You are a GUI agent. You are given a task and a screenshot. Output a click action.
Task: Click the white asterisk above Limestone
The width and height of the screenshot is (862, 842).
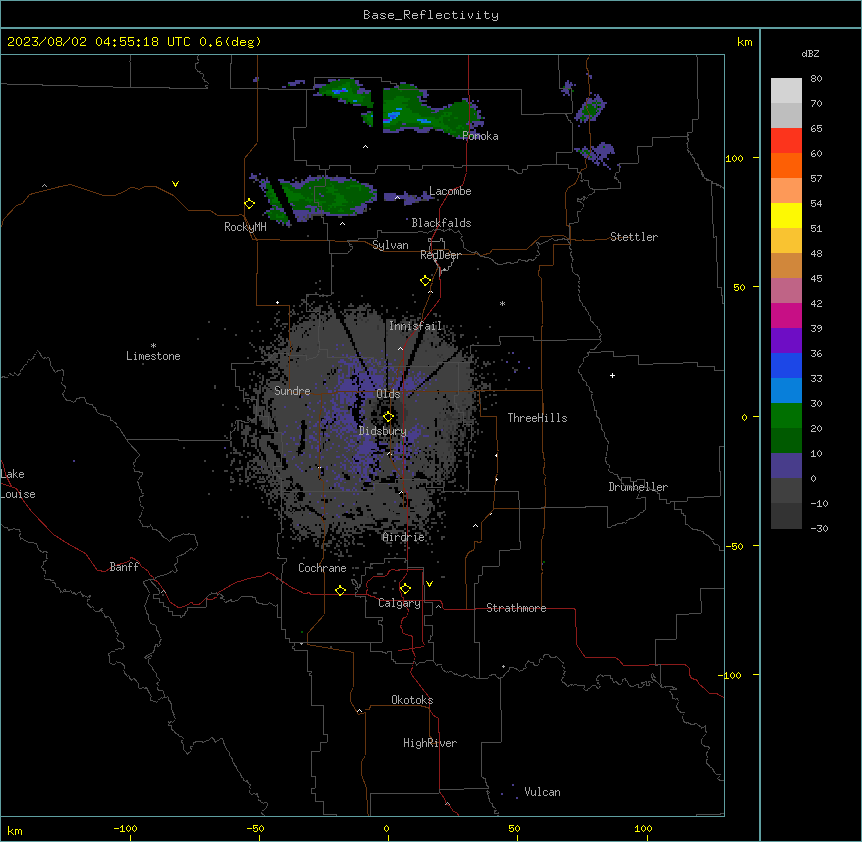tap(153, 346)
